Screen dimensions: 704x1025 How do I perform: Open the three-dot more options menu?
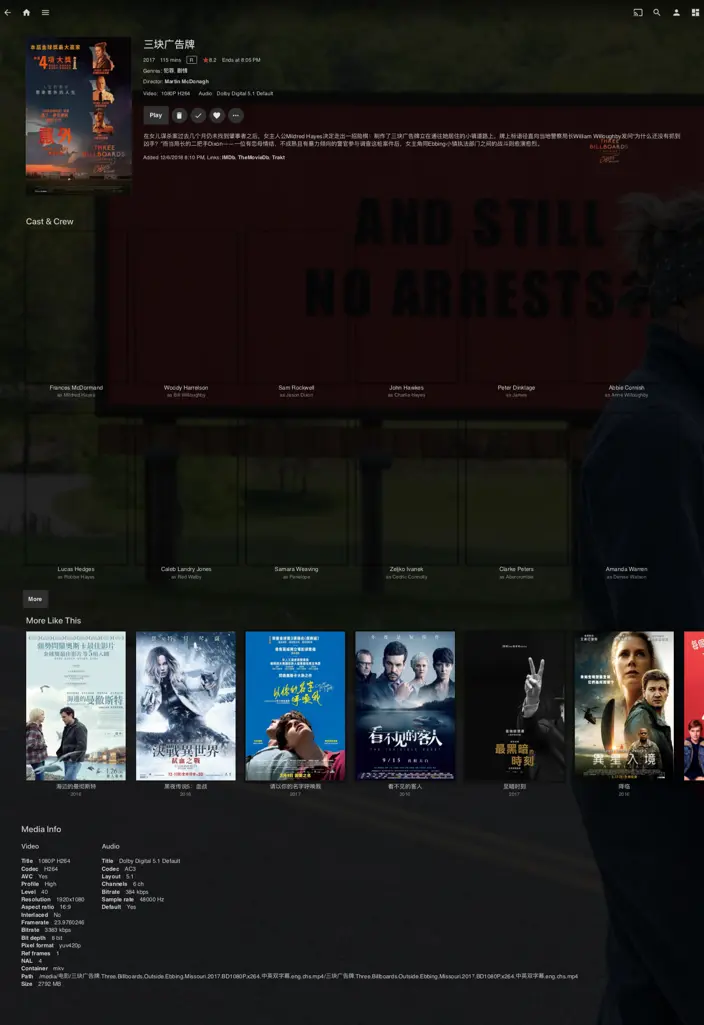point(236,116)
